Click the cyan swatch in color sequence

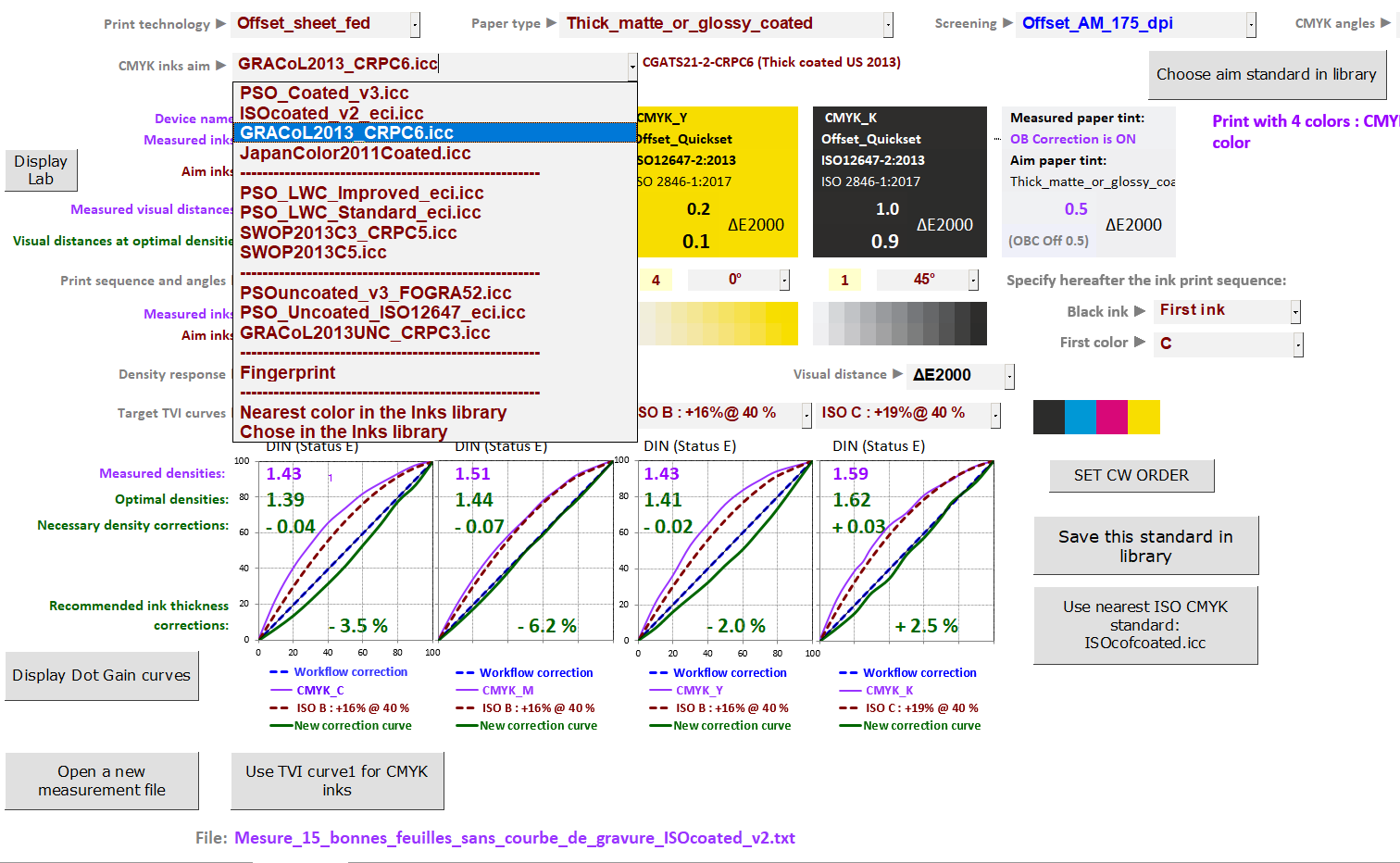(1081, 417)
